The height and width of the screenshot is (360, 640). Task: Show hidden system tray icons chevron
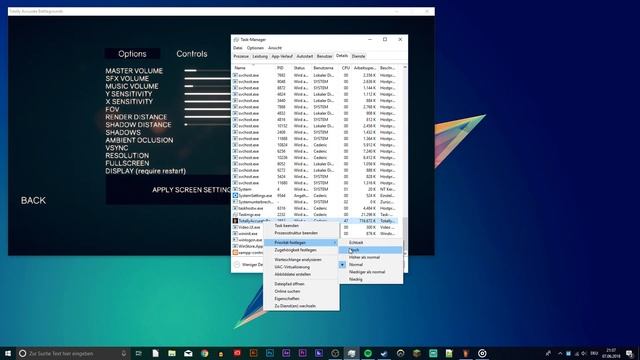(x=560, y=353)
